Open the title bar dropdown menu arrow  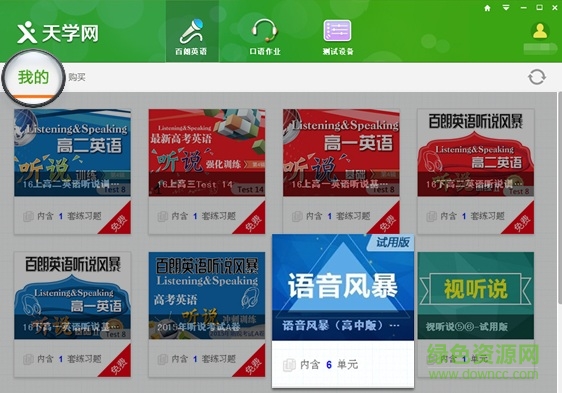tap(506, 8)
